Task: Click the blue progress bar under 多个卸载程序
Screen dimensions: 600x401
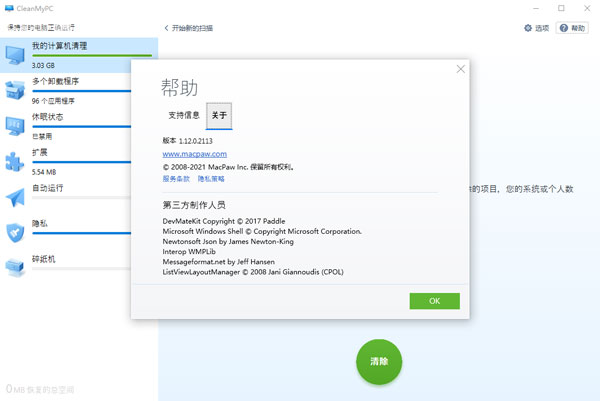Action: click(82, 91)
